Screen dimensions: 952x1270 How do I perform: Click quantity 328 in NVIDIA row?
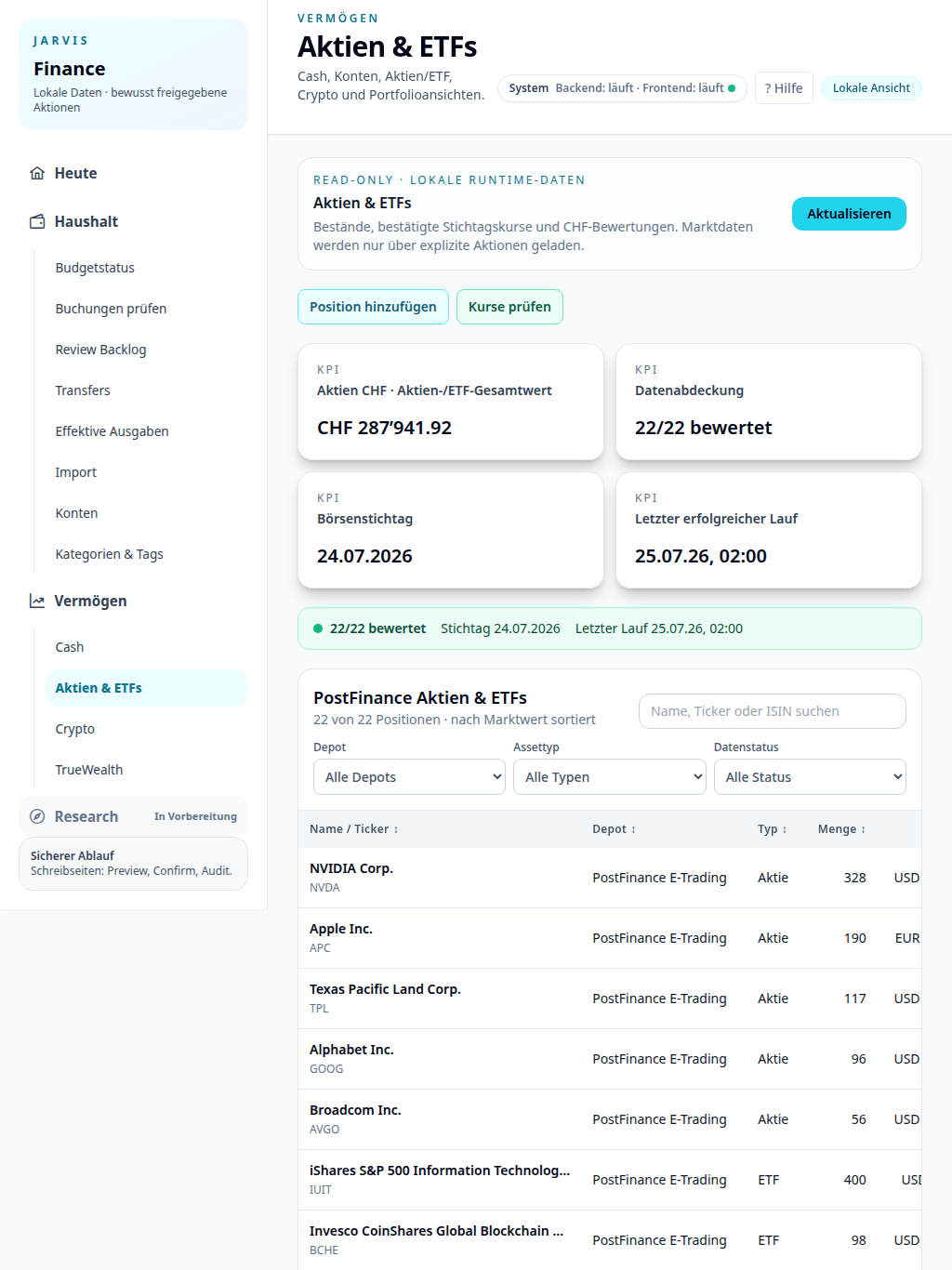(855, 878)
